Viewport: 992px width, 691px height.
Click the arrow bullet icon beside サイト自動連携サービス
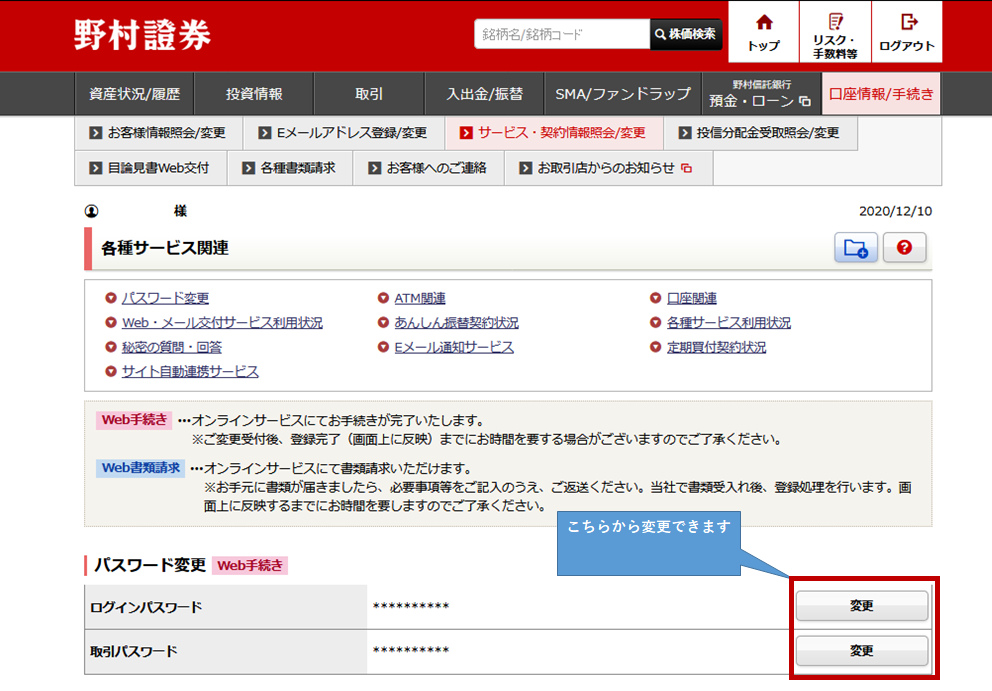click(111, 371)
